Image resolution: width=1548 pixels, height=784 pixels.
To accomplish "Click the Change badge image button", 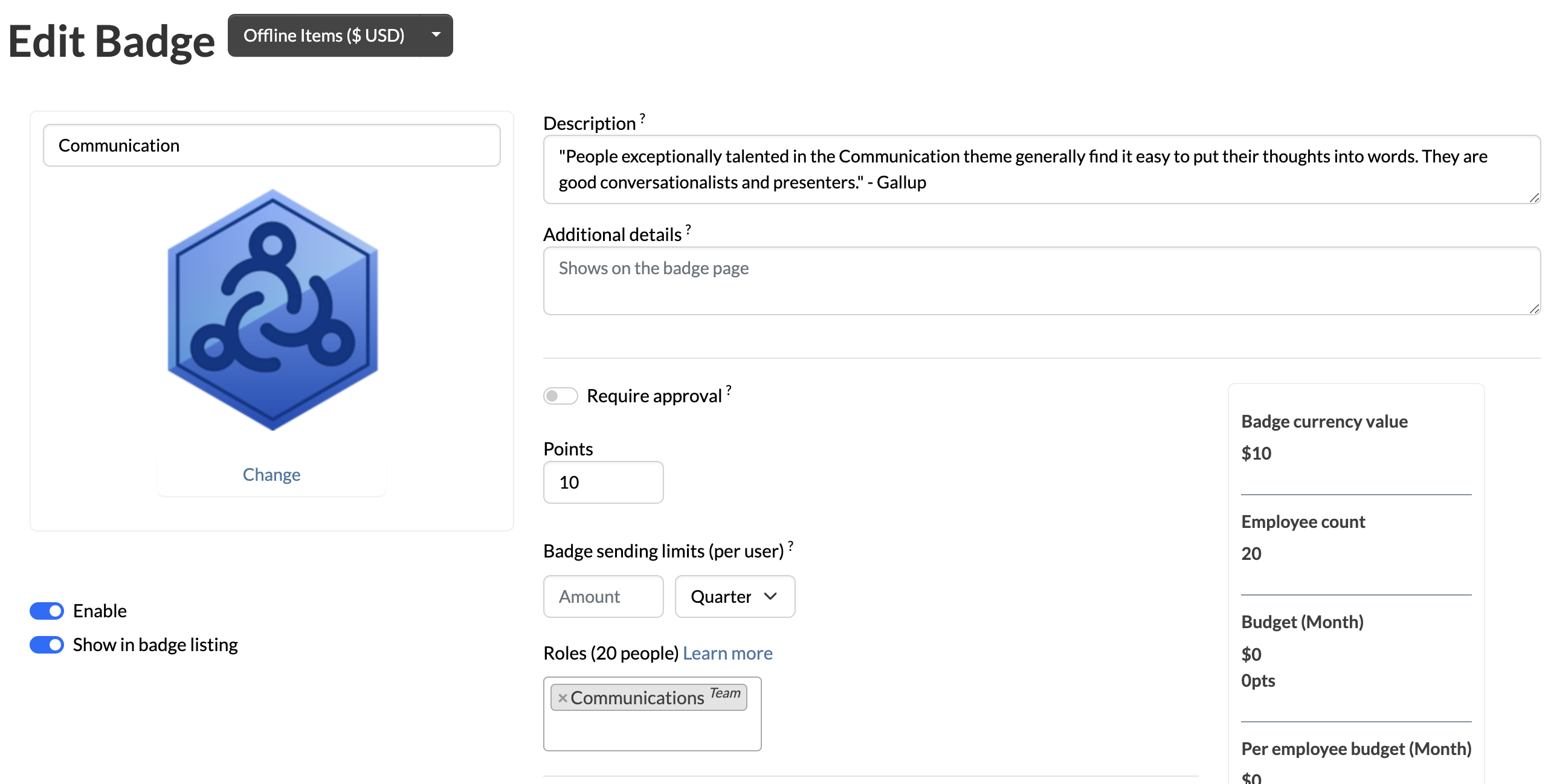I will click(x=271, y=475).
